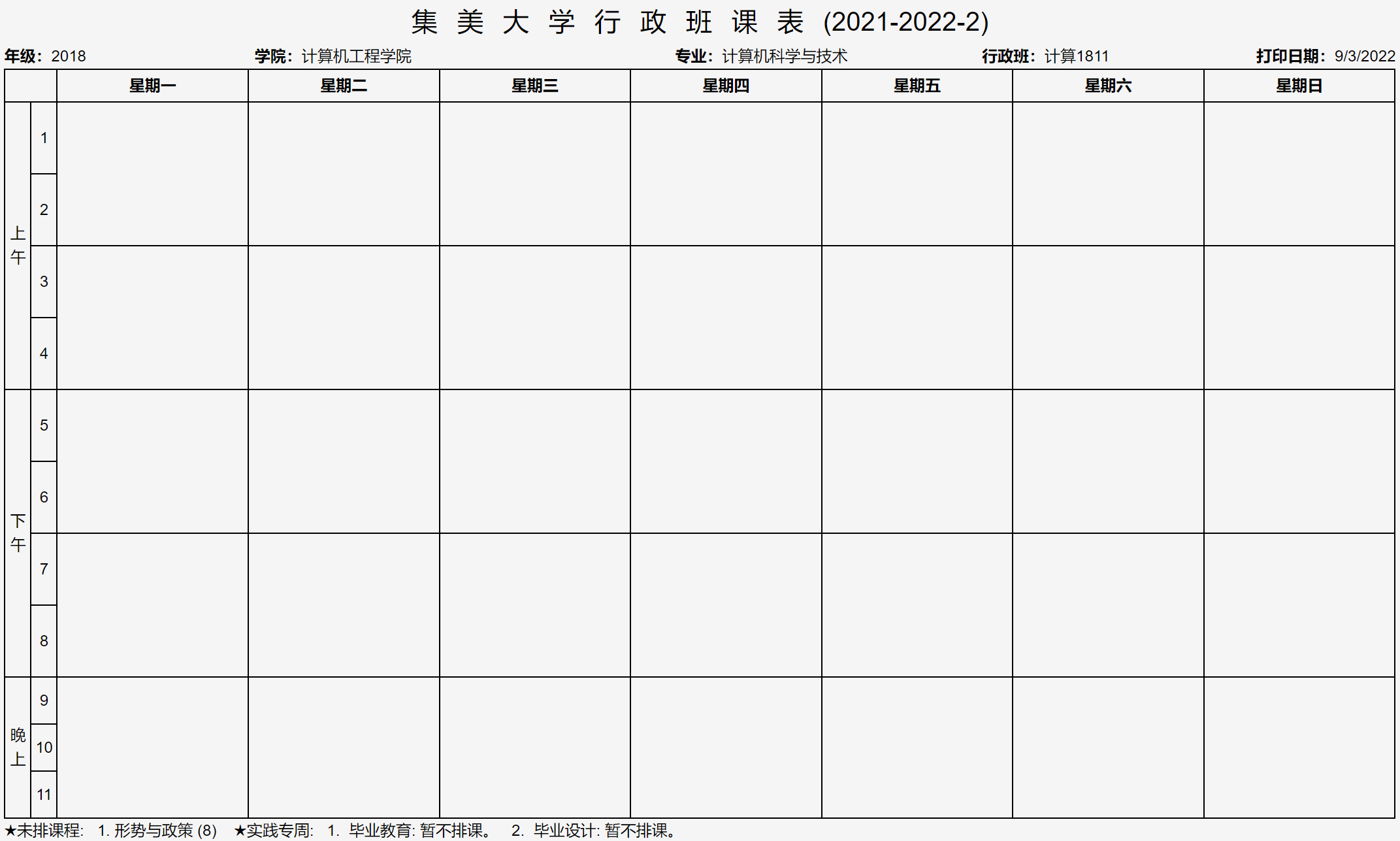Select the 星期一 column header
The height and width of the screenshot is (841, 1400).
point(153,86)
